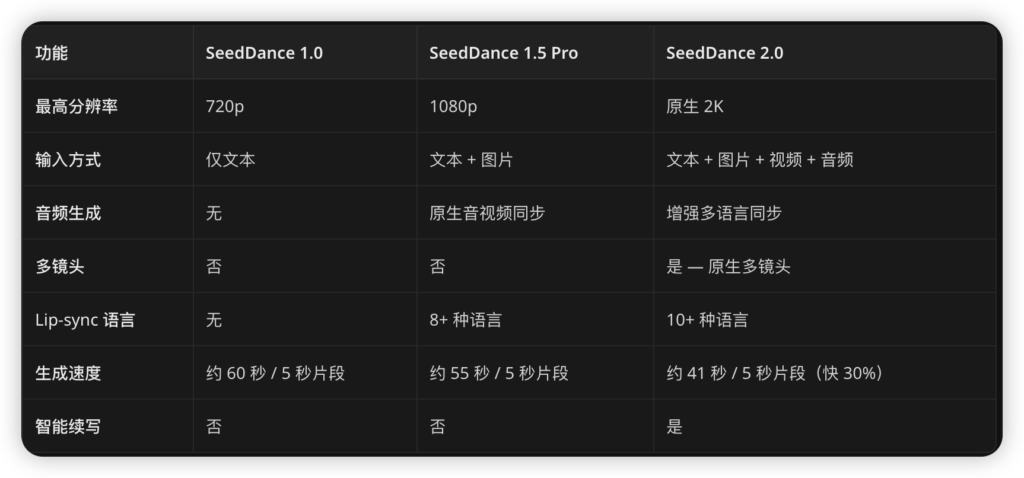The width and height of the screenshot is (1024, 478).
Task: Click the SeedDance 1.0 column header
Action: point(264,53)
